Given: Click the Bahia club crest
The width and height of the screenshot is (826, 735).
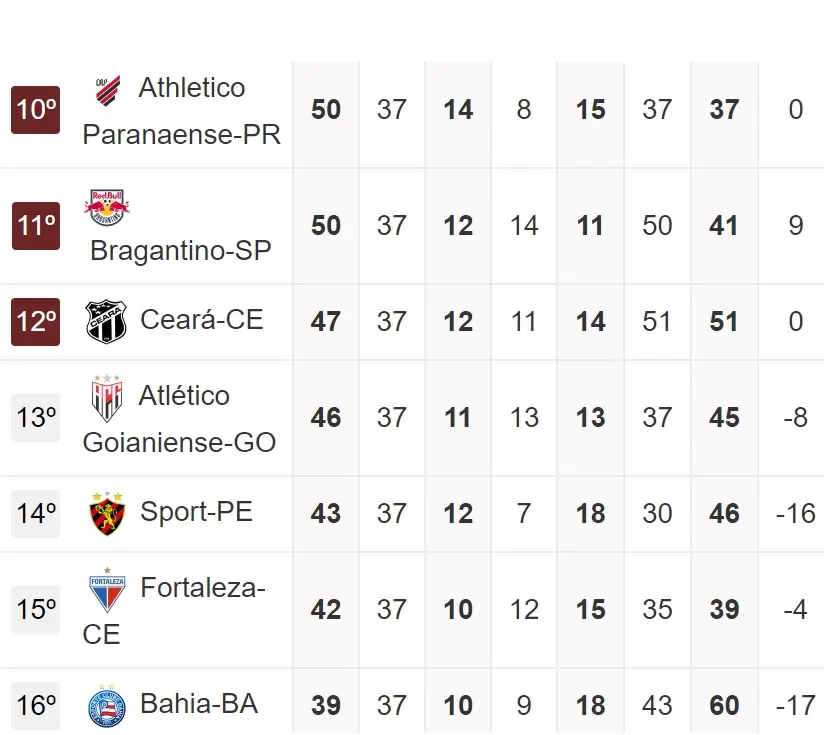Looking at the screenshot, I should point(107,707).
